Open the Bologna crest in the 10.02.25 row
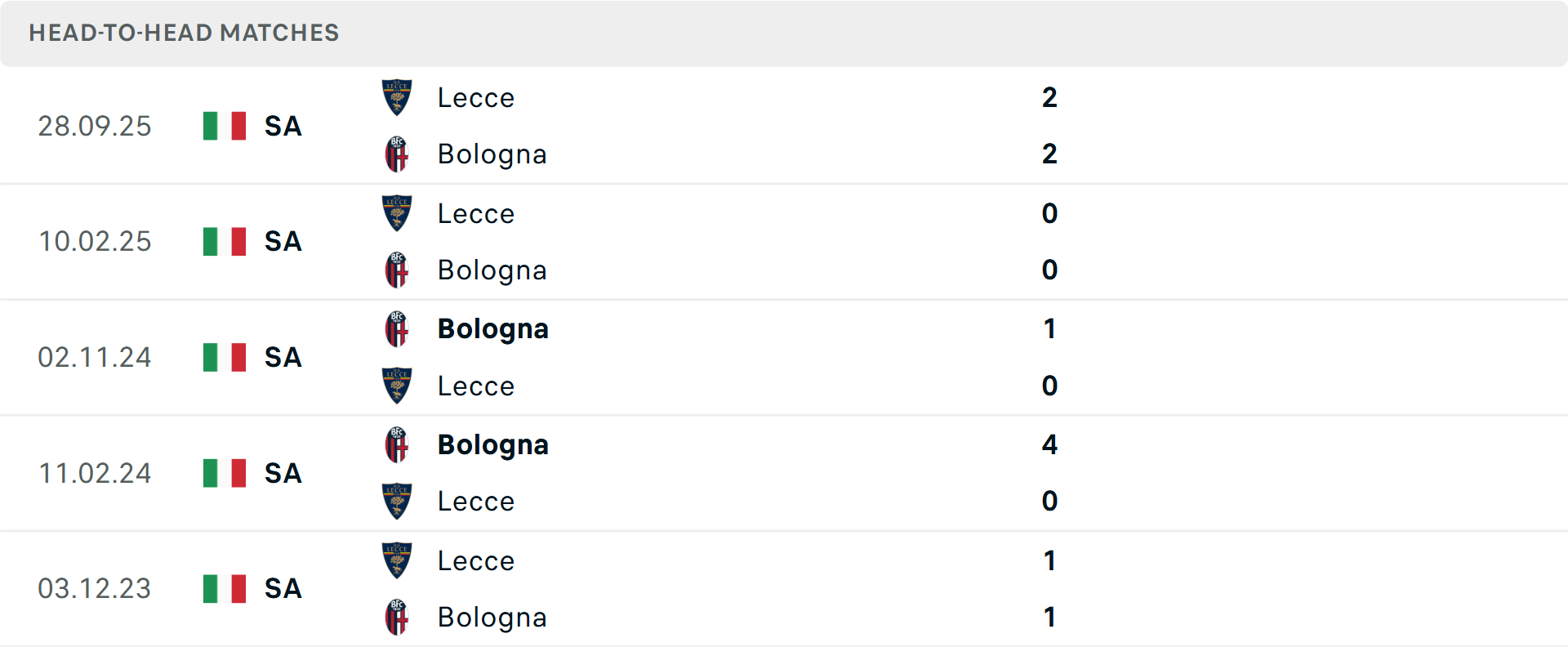 [x=397, y=271]
